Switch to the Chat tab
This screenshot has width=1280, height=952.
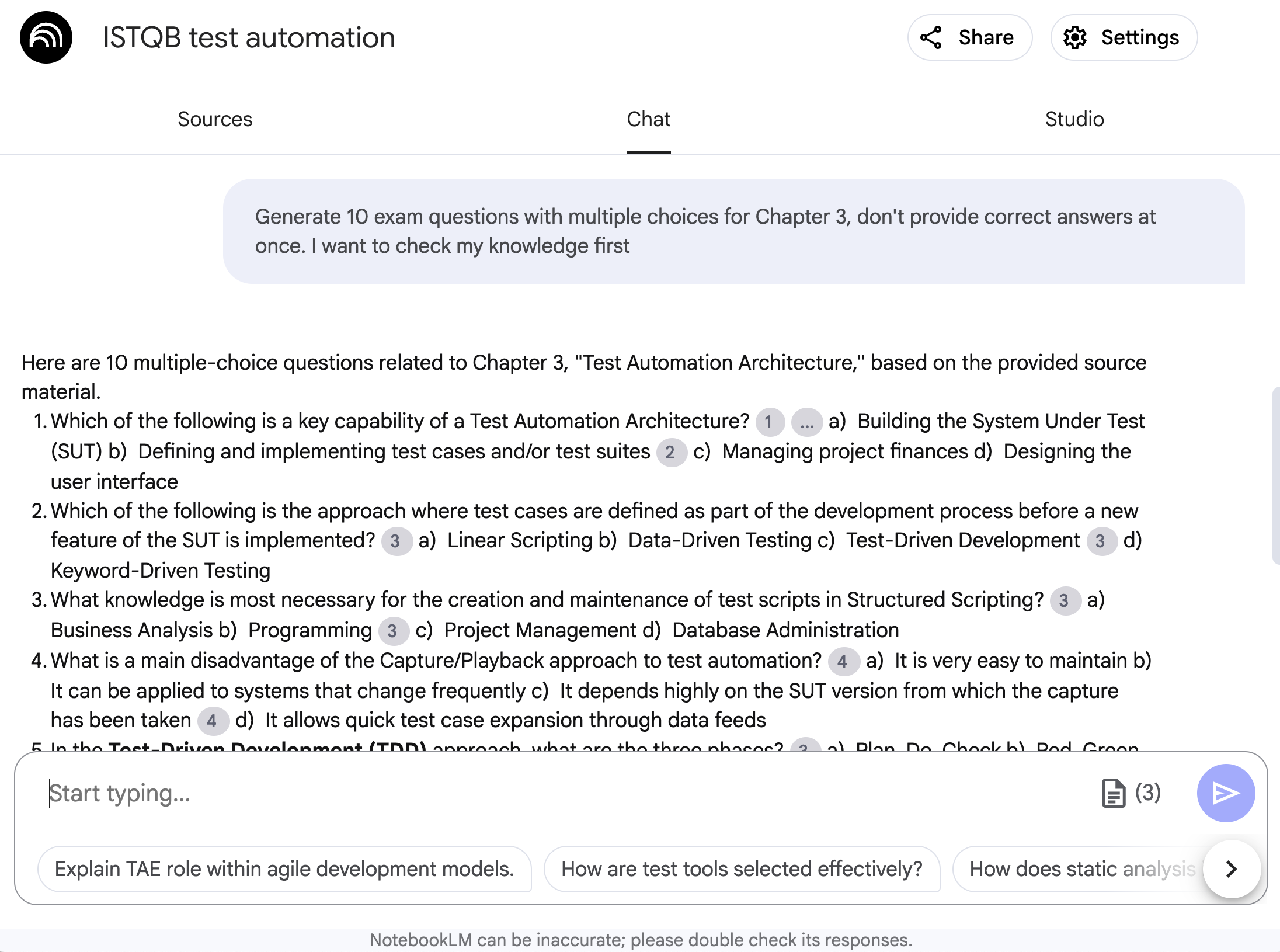(x=648, y=119)
